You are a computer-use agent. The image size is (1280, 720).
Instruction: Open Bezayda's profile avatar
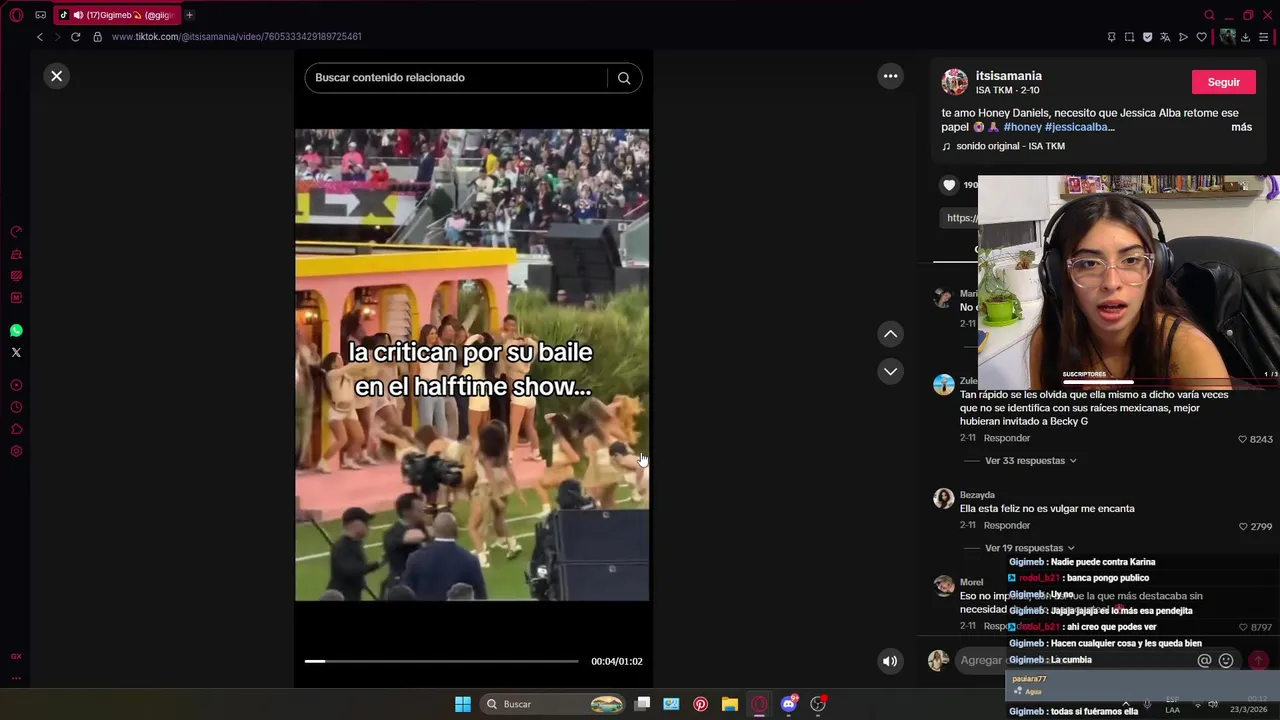[944, 499]
